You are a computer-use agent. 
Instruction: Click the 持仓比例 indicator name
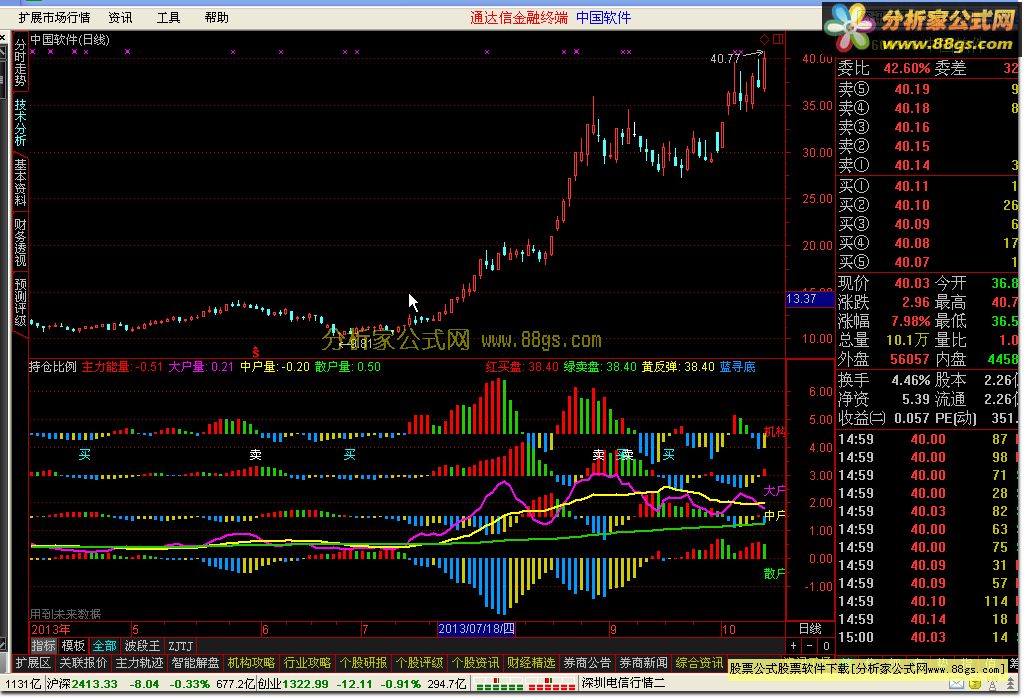click(52, 367)
